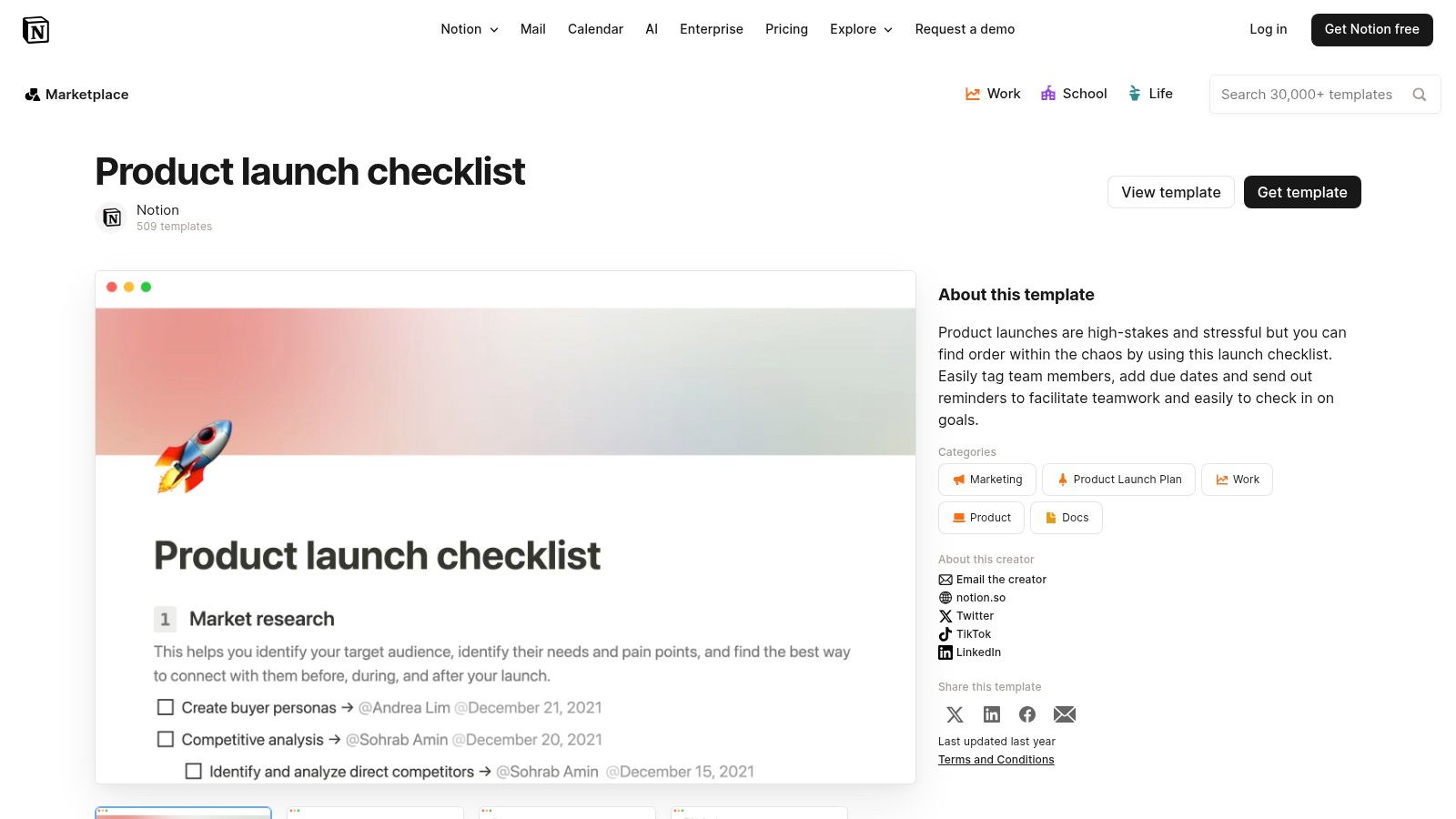Open the Explore dropdown menu
Screen dimensions: 1456x819
(860, 29)
